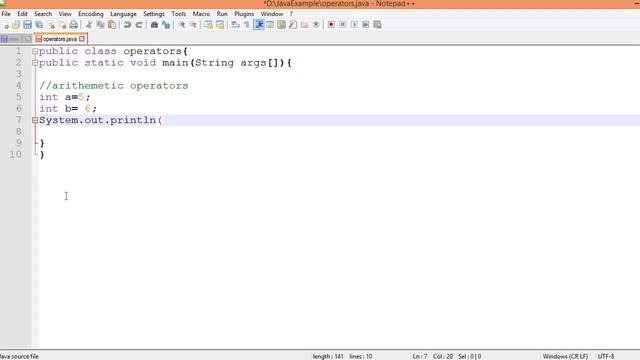
Task: Open the Edit menu
Action: click(x=22, y=14)
